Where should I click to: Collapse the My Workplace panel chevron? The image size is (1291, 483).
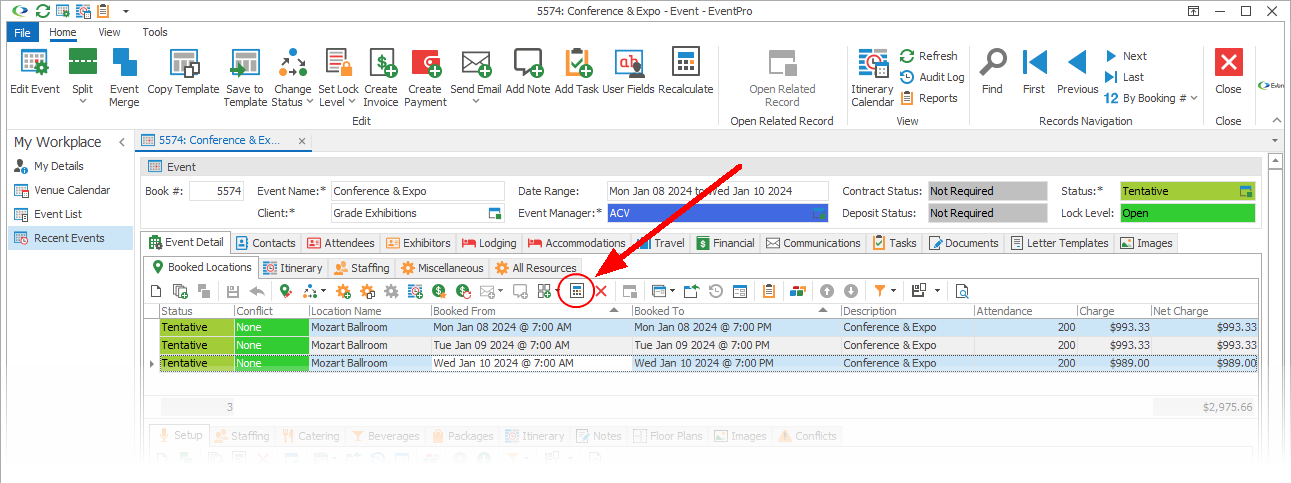[122, 142]
